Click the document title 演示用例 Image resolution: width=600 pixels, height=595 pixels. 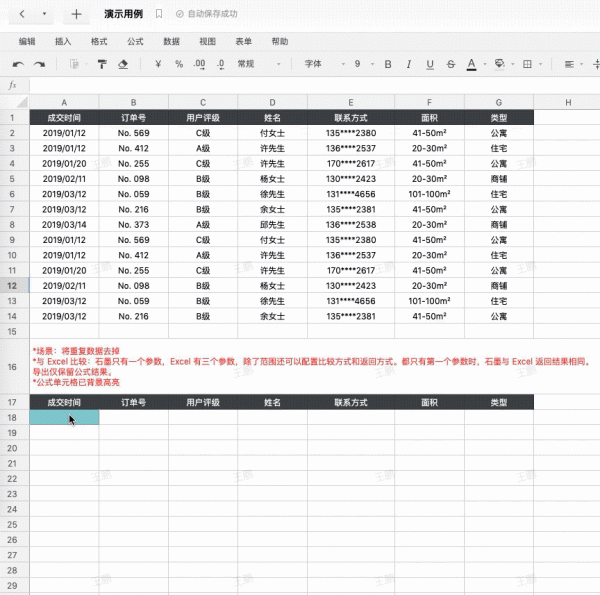click(124, 14)
